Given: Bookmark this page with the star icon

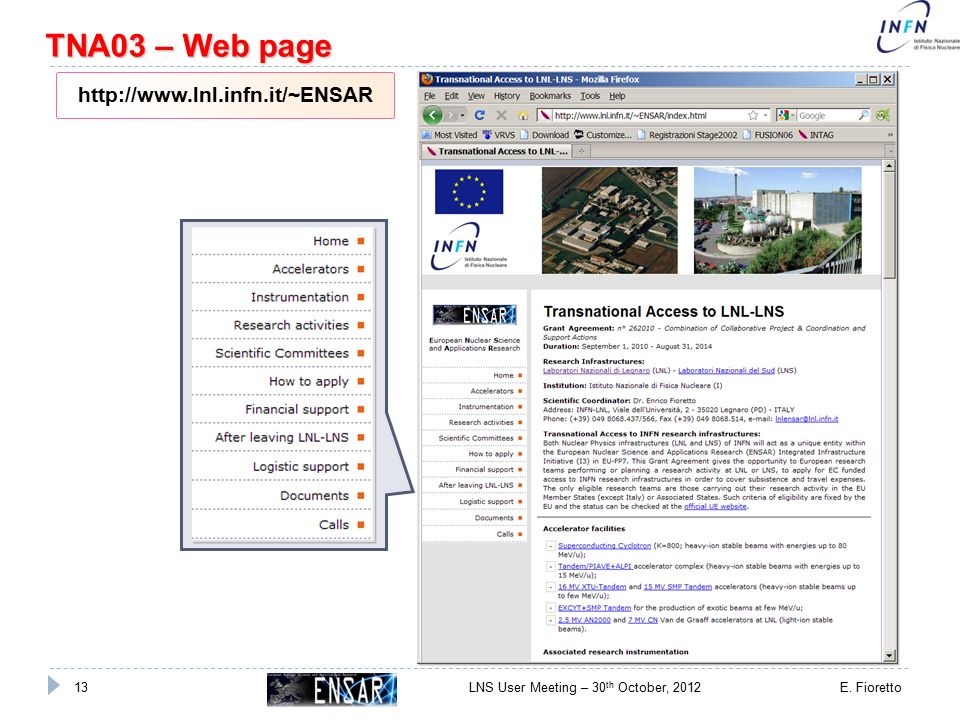Looking at the screenshot, I should coord(753,115).
